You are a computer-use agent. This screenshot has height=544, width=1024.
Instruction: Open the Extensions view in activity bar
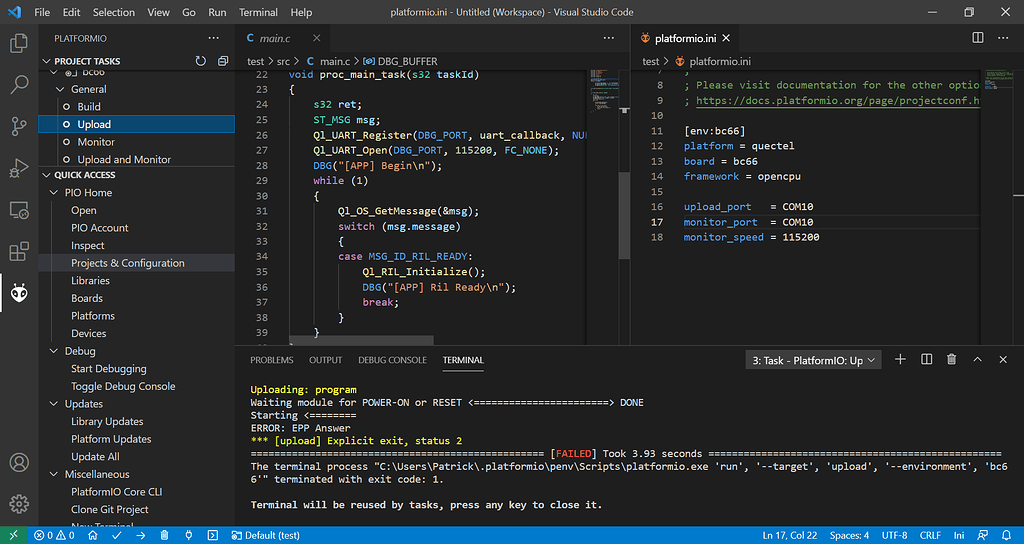point(19,251)
